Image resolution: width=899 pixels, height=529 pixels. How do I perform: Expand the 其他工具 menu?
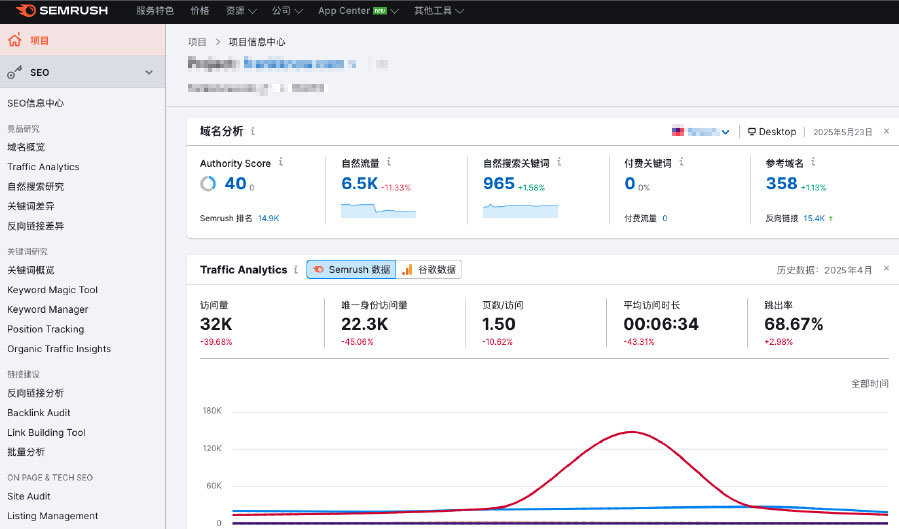pos(439,10)
